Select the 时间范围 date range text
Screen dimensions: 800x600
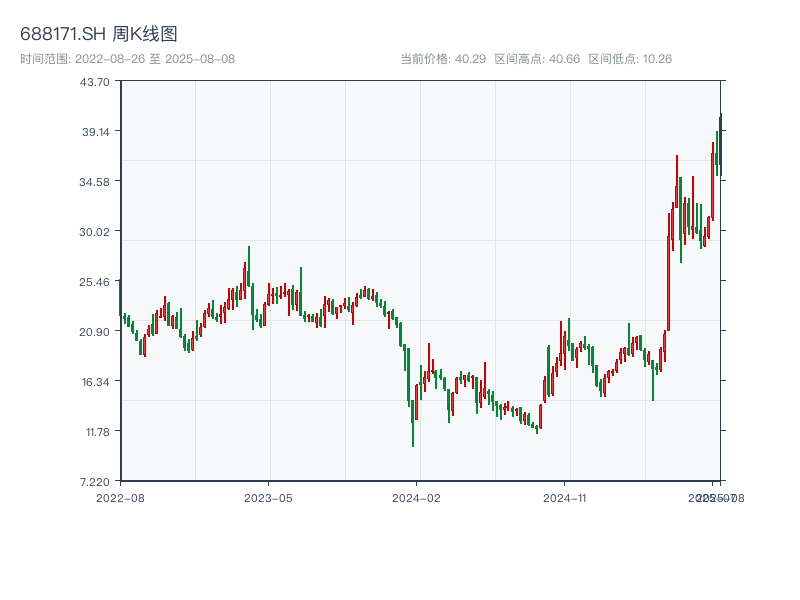[x=127, y=59]
